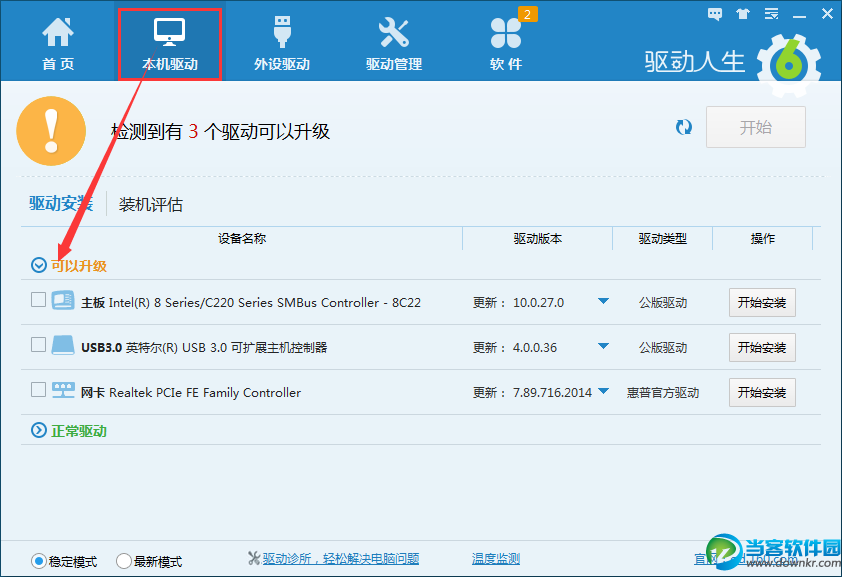Switch to 外设驱动 tab
The width and height of the screenshot is (842, 577).
tap(282, 43)
